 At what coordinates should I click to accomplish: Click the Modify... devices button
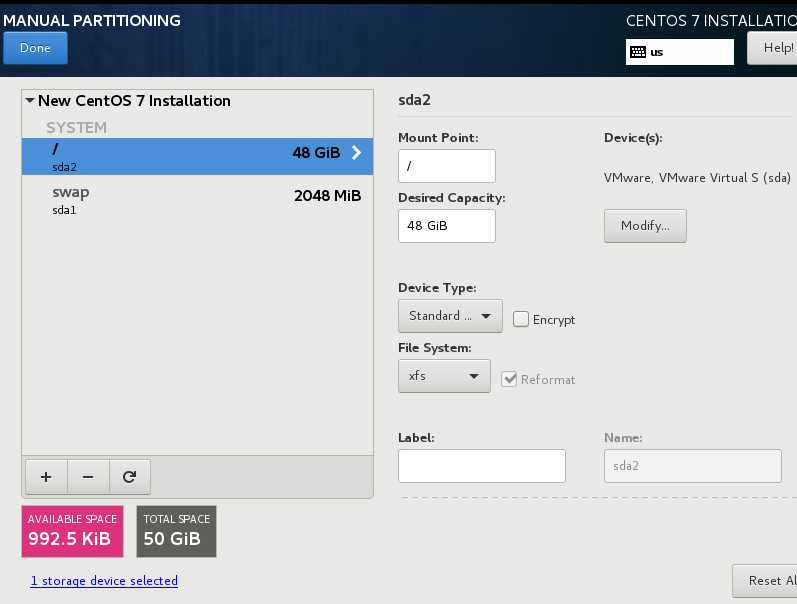(x=645, y=226)
